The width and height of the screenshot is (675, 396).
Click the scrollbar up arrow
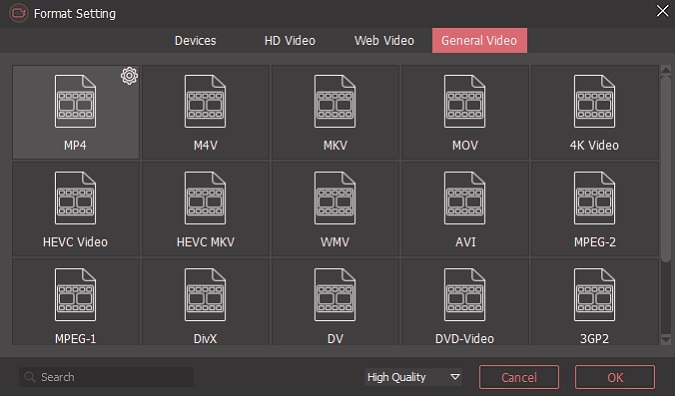(x=666, y=70)
